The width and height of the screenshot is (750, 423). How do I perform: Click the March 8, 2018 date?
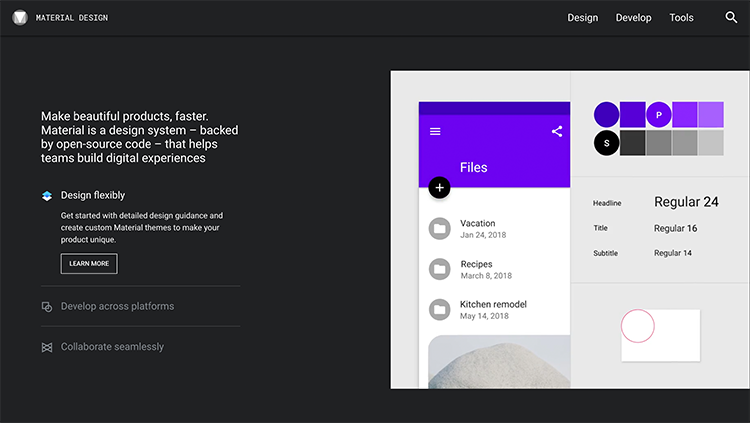[486, 276]
